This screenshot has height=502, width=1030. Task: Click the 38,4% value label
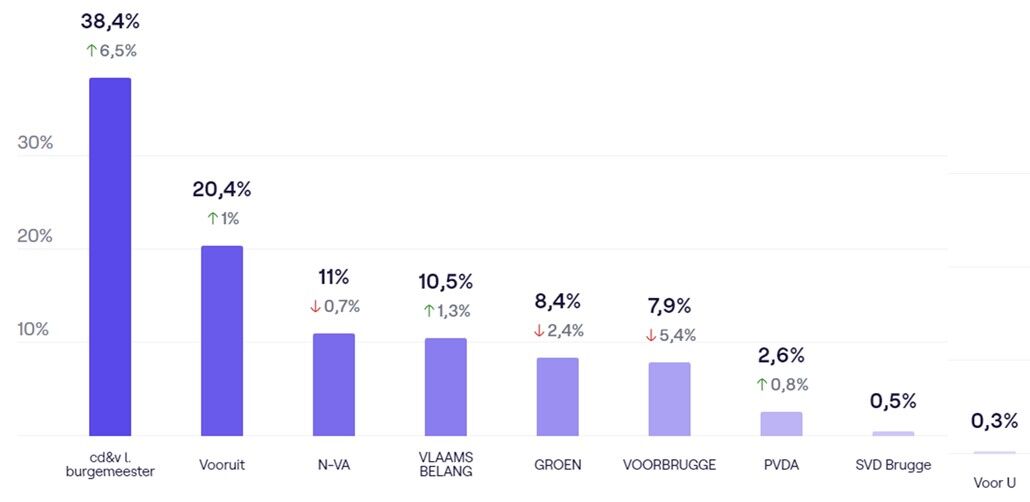pos(110,20)
